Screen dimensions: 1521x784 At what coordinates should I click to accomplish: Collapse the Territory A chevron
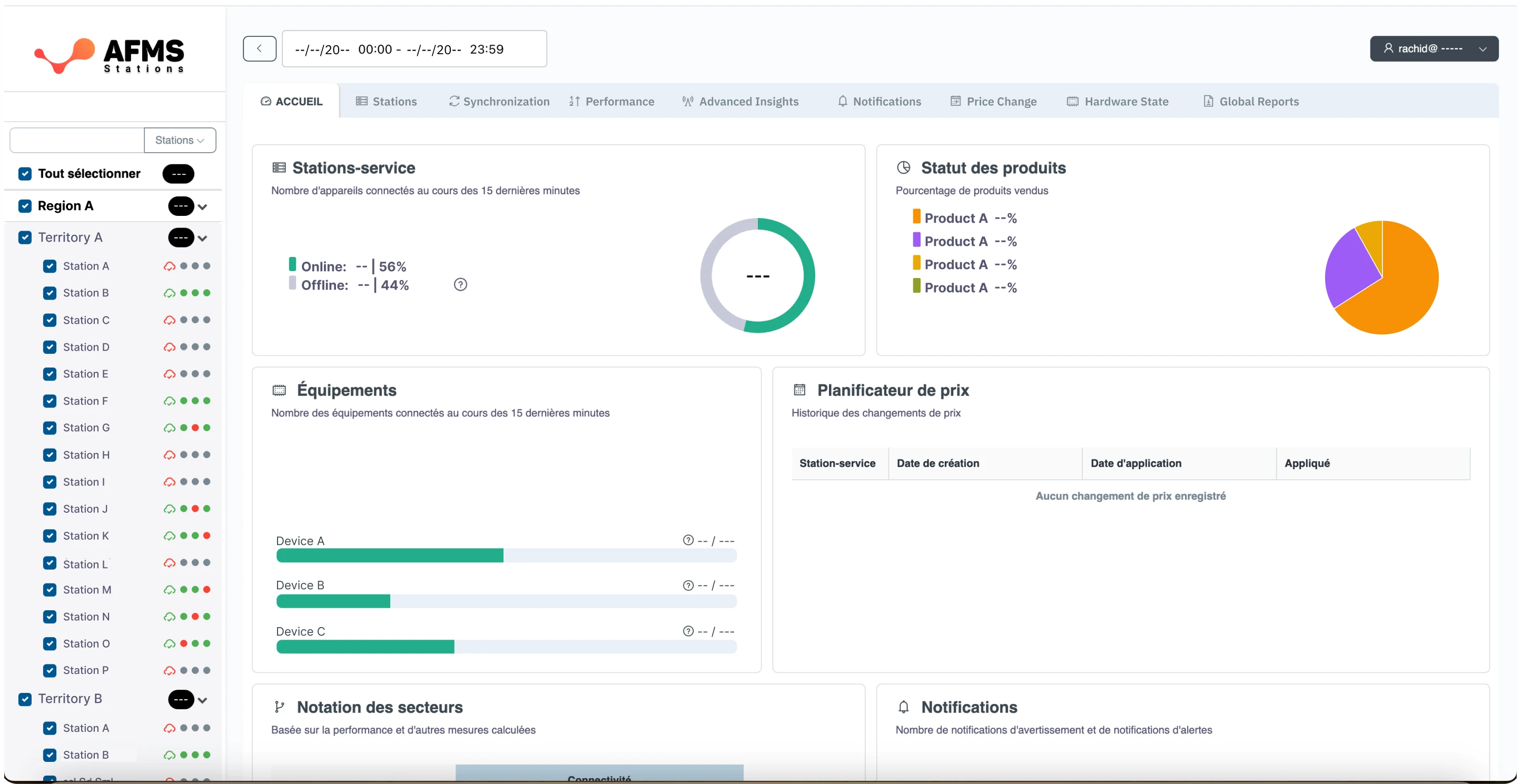click(x=203, y=239)
